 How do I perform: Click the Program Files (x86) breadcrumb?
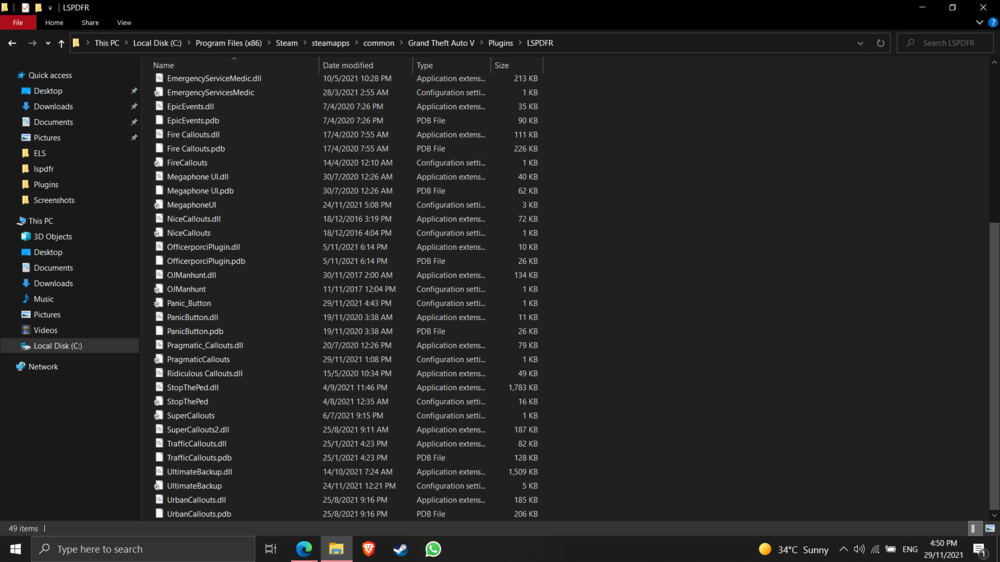[228, 43]
